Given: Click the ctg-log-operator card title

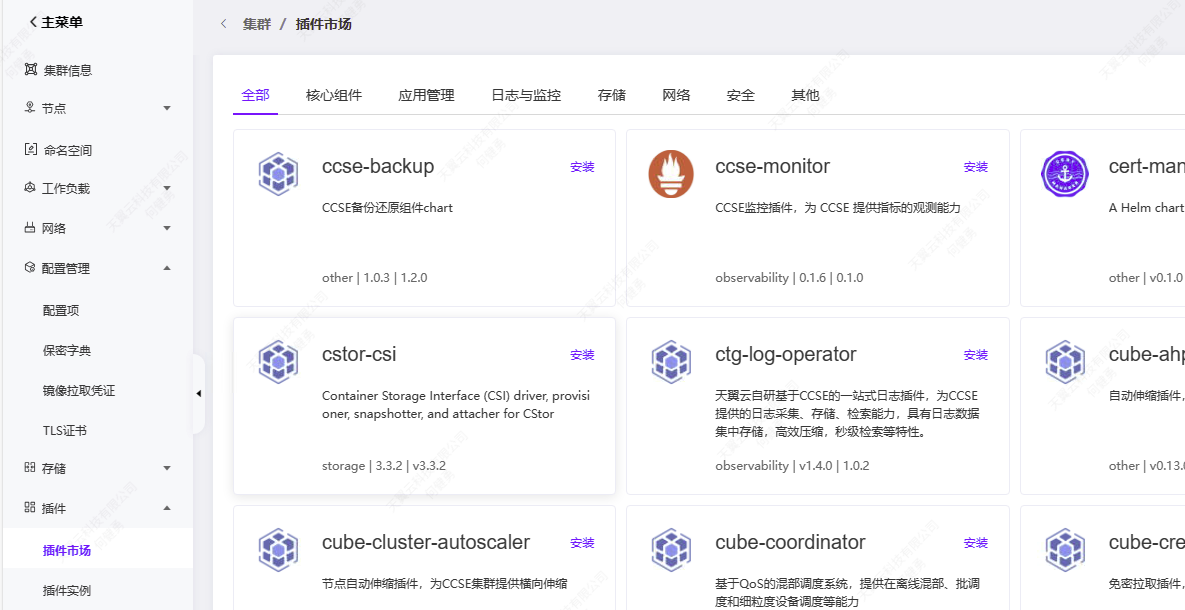Looking at the screenshot, I should [786, 354].
